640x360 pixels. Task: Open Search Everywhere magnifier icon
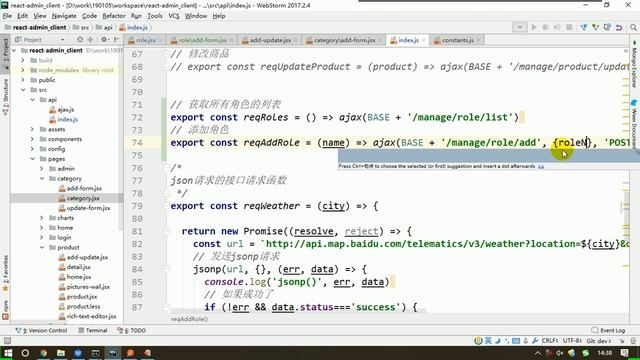(x=633, y=27)
